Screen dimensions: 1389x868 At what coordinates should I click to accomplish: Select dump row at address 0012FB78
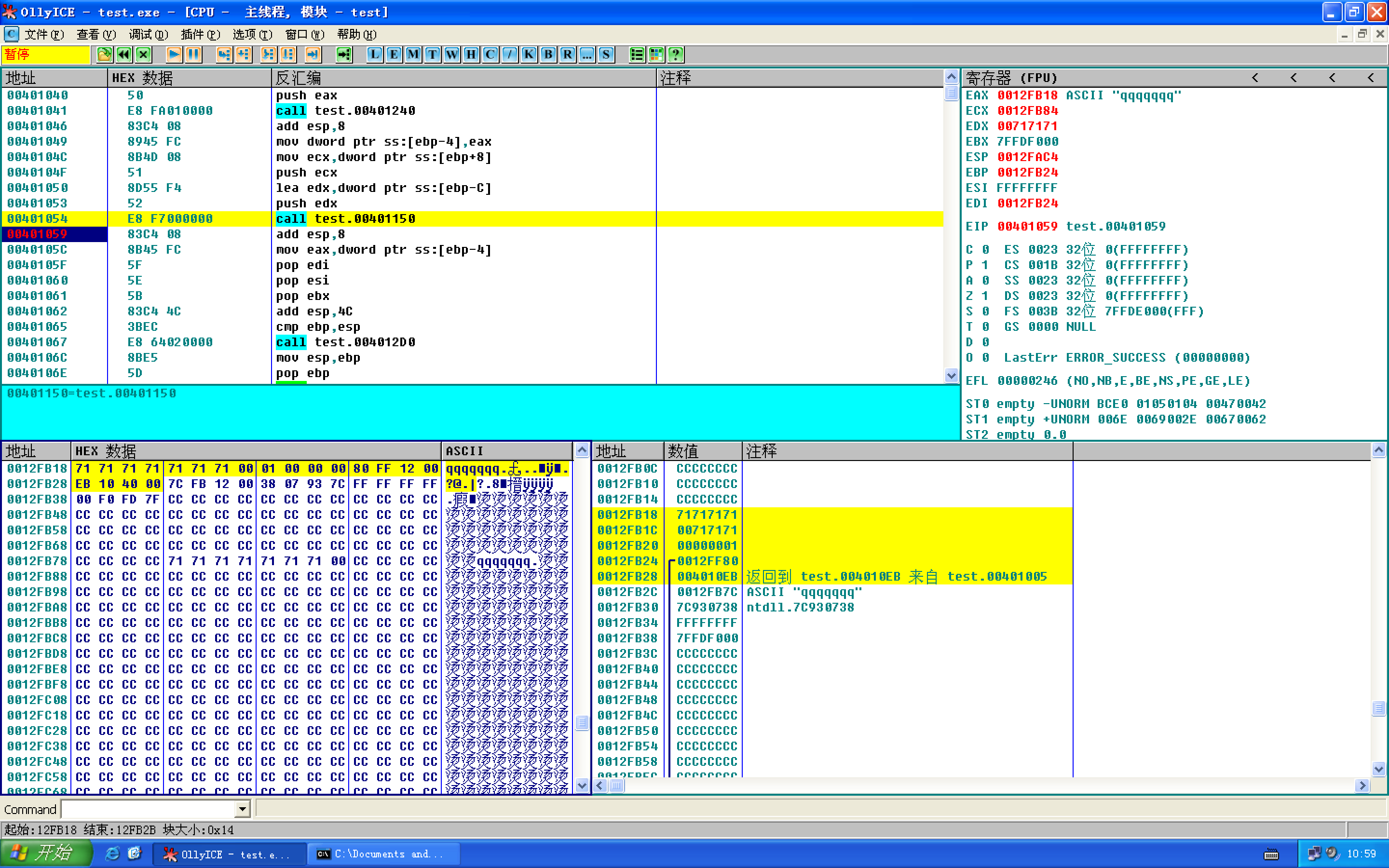click(287, 561)
